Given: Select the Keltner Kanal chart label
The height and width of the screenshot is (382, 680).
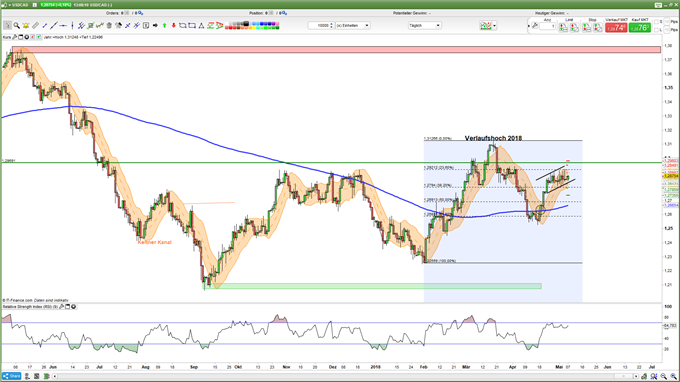Looking at the screenshot, I should click(154, 242).
